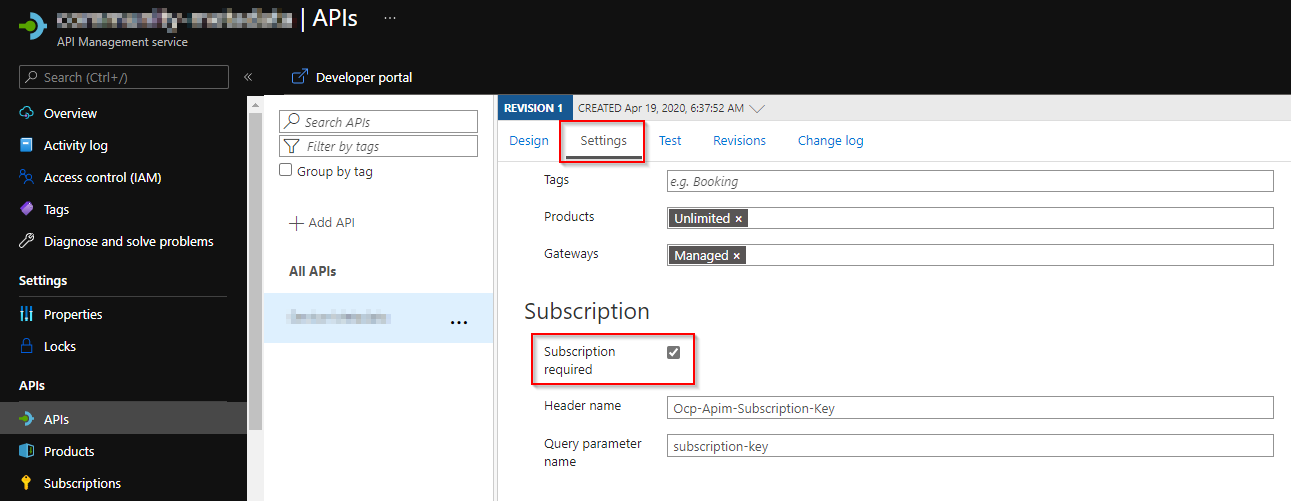Open the more options ellipsis beside APIs title
Viewport: 1291px width, 501px height.
click(x=390, y=19)
